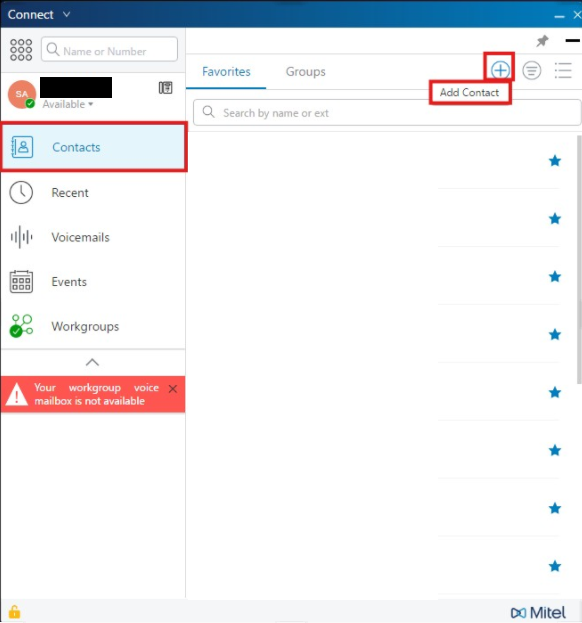Click the SA profile avatar

(22, 94)
